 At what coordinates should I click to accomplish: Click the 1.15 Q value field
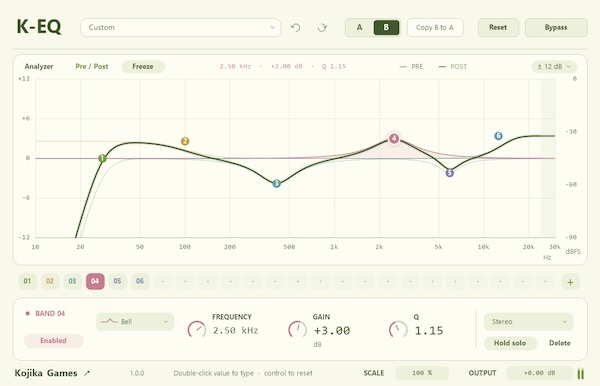point(429,331)
